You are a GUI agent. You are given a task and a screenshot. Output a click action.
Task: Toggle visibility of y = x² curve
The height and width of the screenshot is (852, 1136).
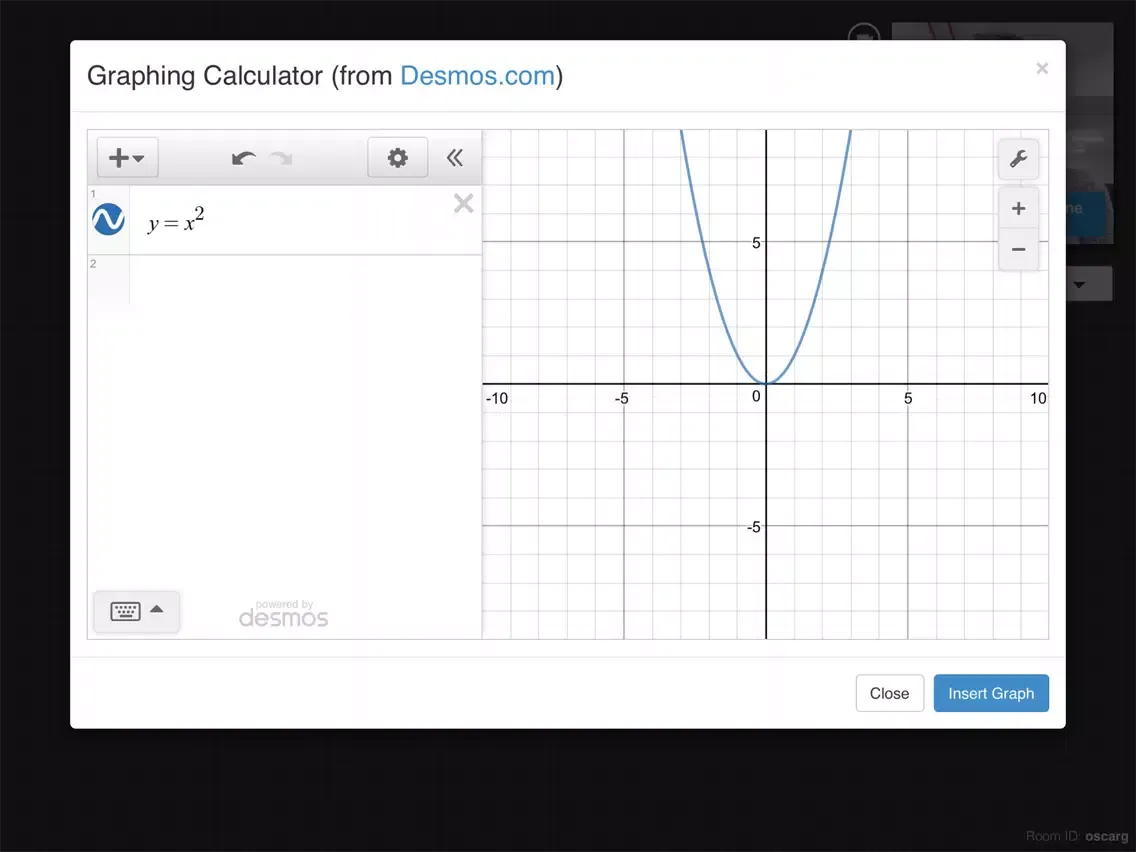pos(109,220)
